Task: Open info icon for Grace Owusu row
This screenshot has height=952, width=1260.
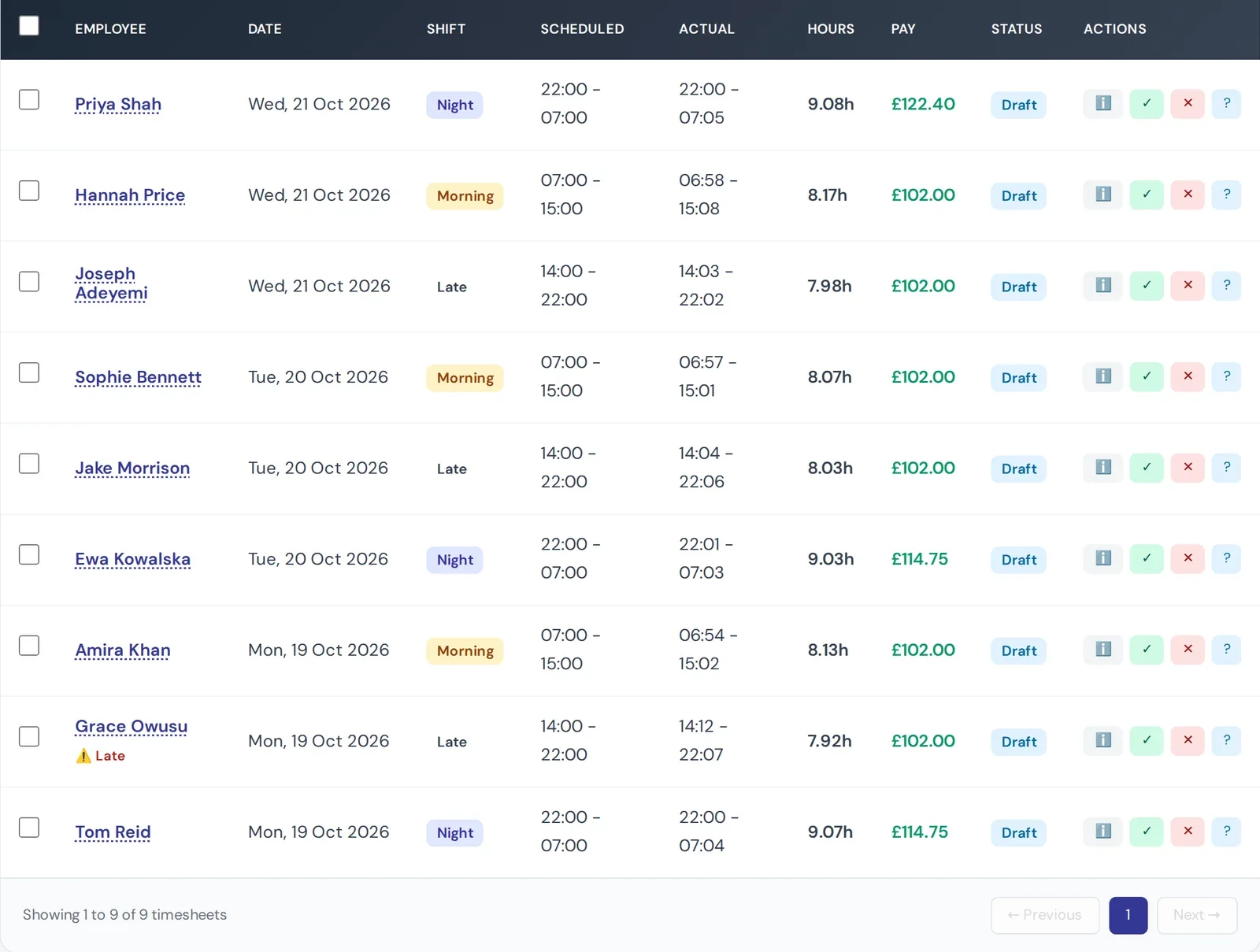Action: coord(1103,740)
